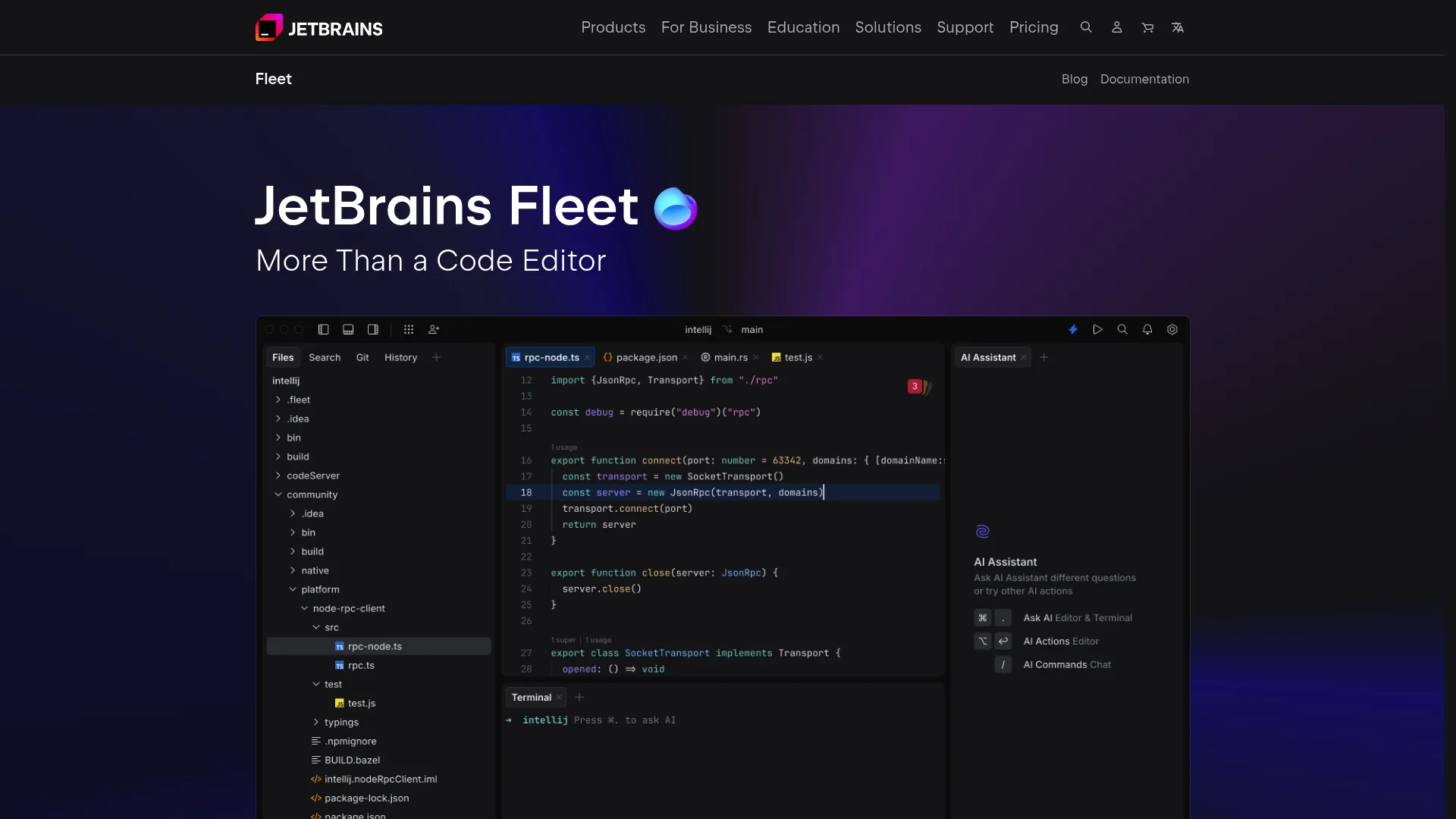1456x819 pixels.
Task: Open the shopping cart icon
Action: pos(1147,27)
